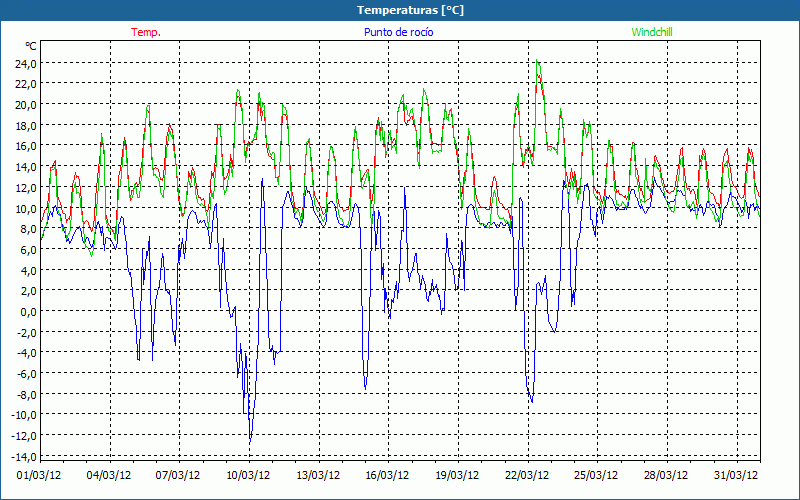Image resolution: width=800 pixels, height=500 pixels.
Task: Click the '-6,0' y-axis value
Action: [27, 374]
